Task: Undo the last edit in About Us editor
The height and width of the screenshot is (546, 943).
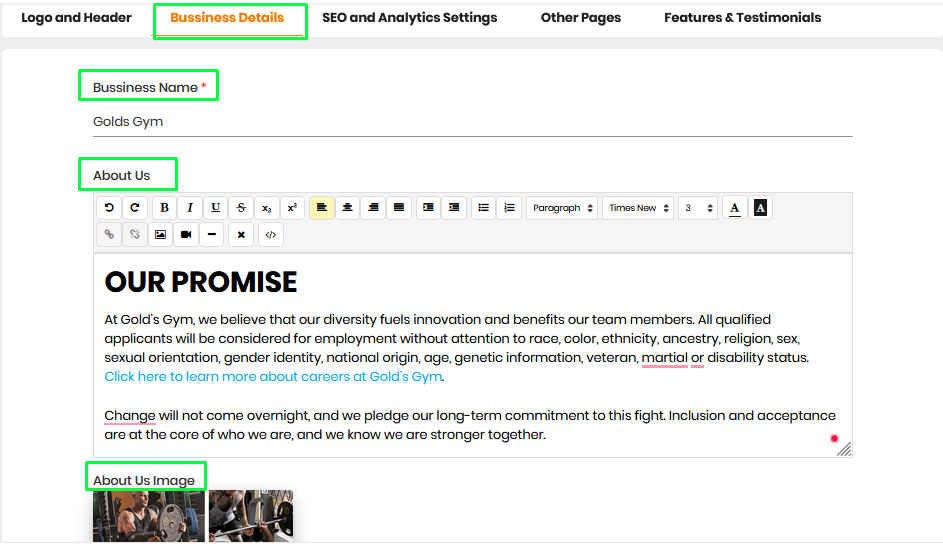Action: tap(109, 208)
